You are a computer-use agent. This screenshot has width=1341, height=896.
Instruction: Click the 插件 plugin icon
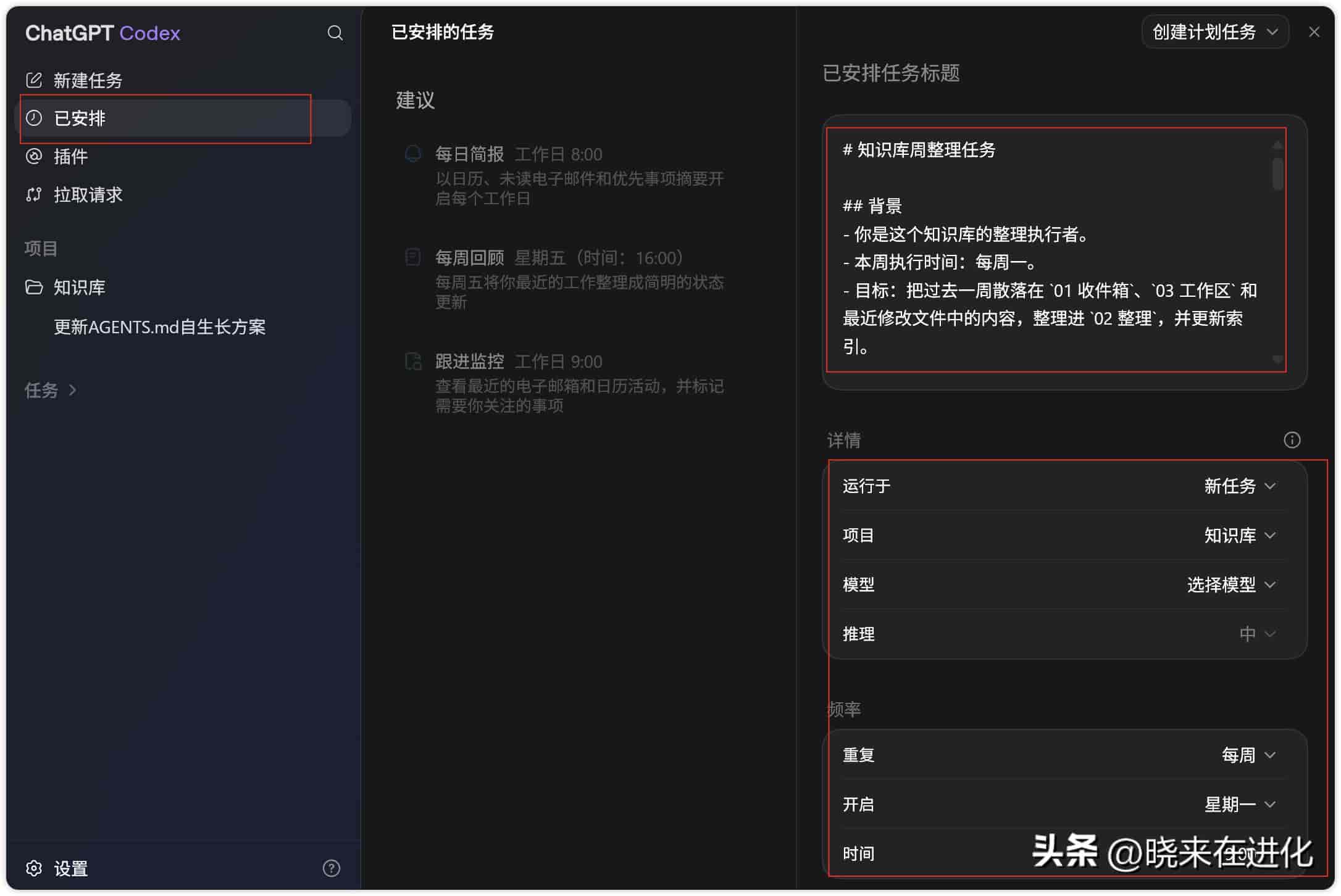pos(34,156)
